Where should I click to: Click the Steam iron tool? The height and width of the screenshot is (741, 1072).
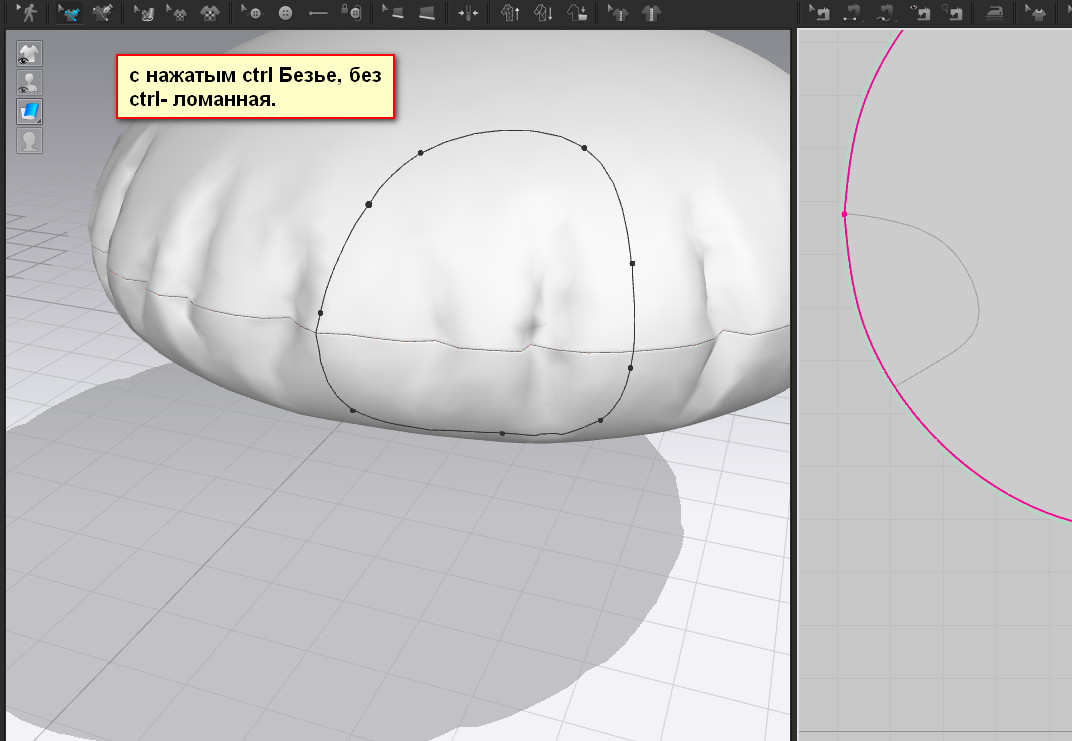pyautogui.click(x=993, y=13)
